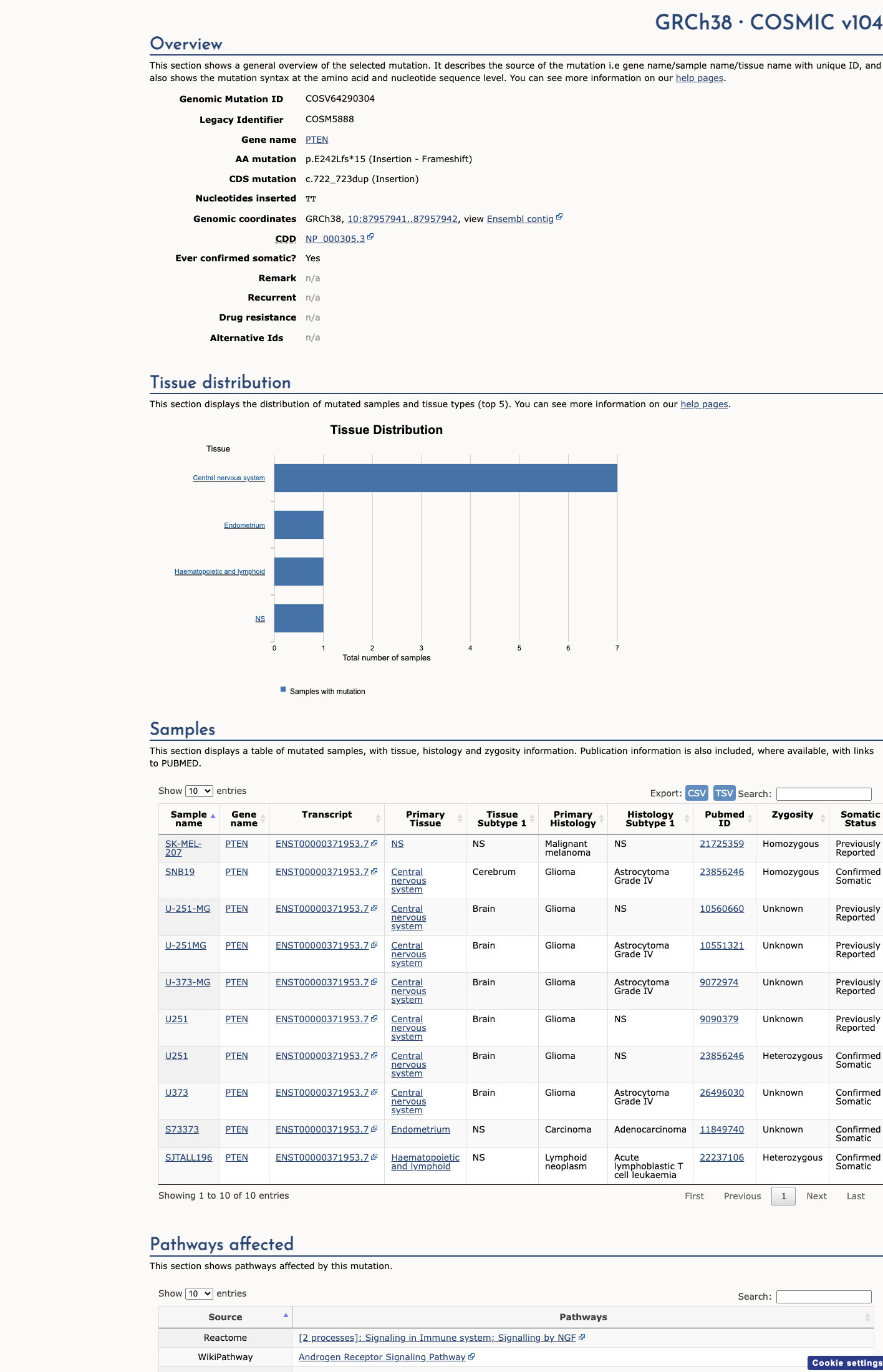Image resolution: width=883 pixels, height=1372 pixels.
Task: Focus the Samples table Search field
Action: 824,794
